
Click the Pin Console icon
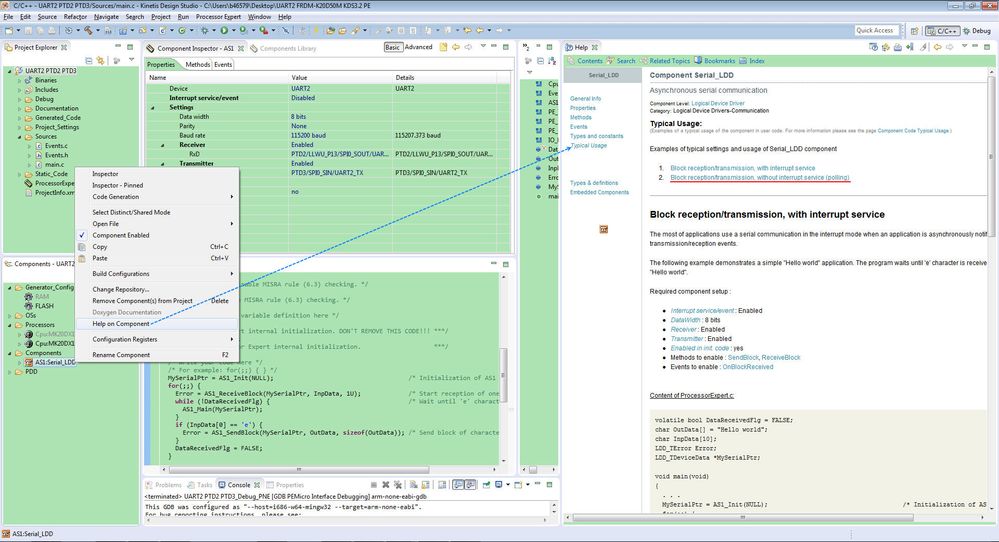point(486,485)
